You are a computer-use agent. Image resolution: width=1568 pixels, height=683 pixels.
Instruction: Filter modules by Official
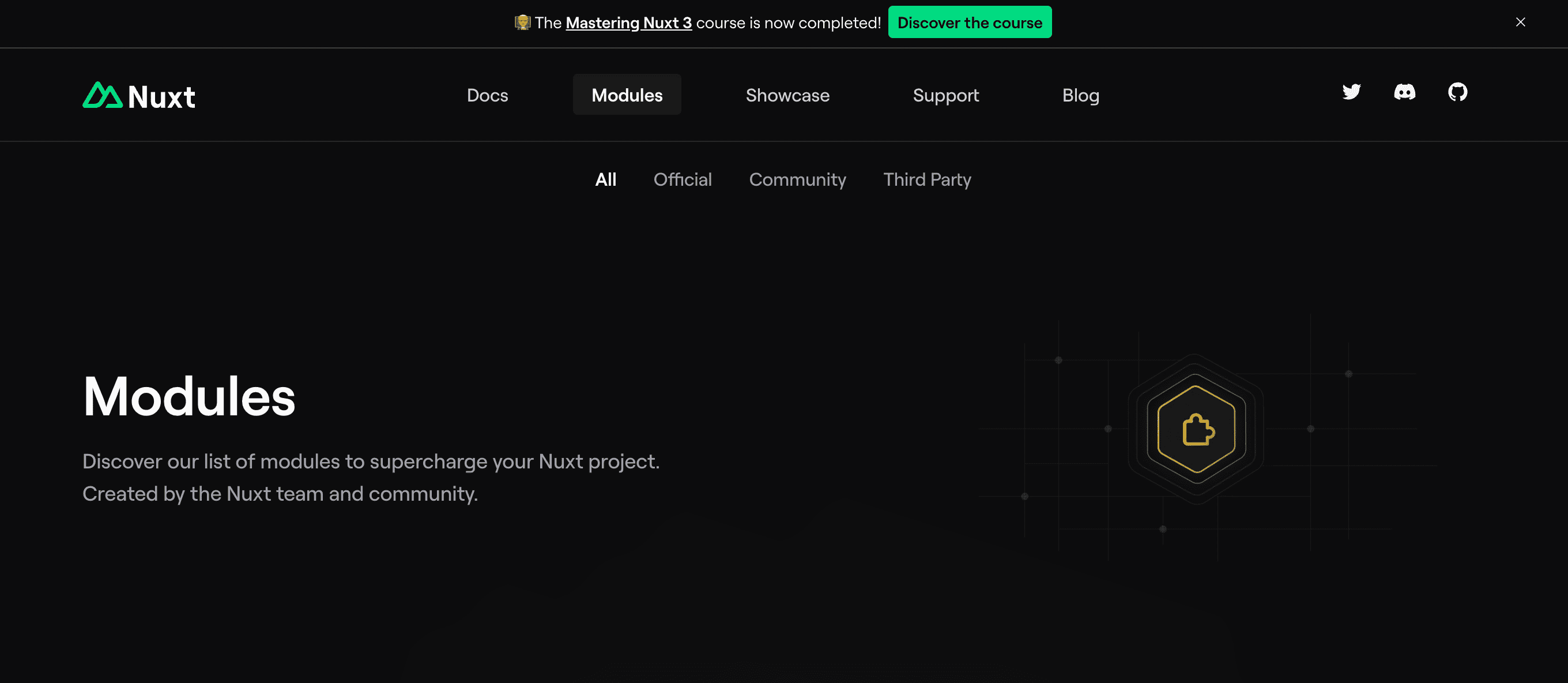tap(683, 179)
